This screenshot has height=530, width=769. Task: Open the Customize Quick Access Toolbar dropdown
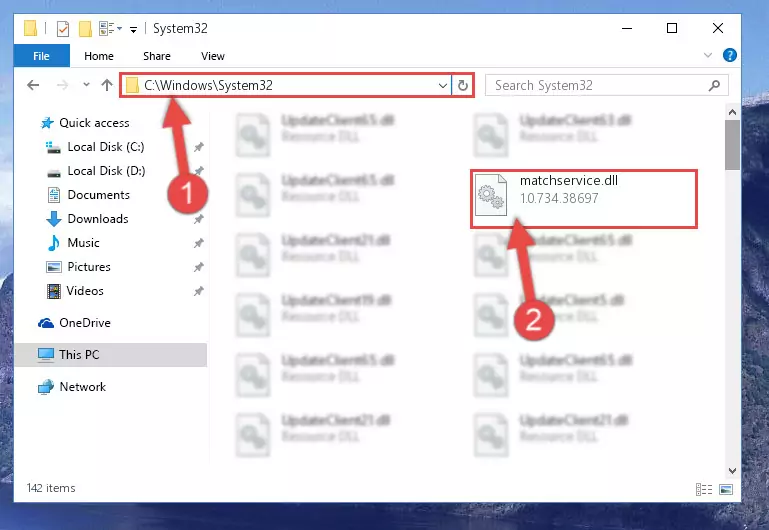pyautogui.click(x=133, y=30)
